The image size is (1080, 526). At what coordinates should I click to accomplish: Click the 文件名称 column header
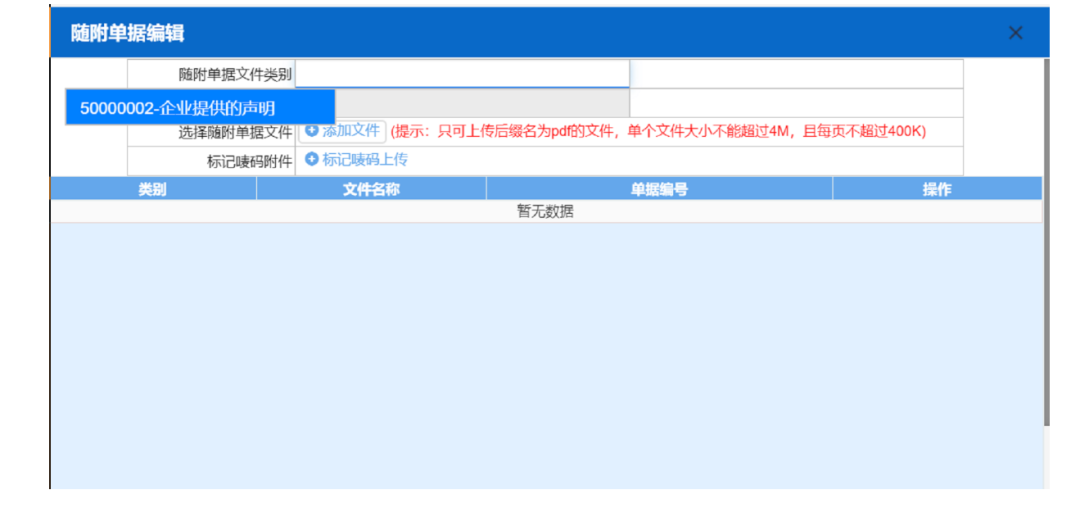371,189
